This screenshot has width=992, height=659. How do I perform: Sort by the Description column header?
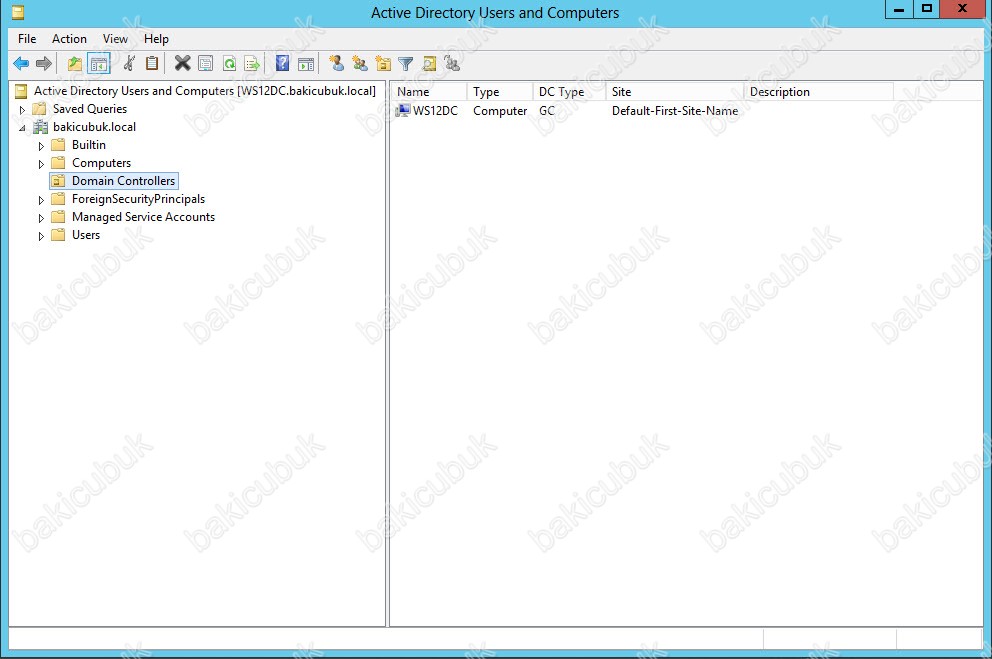pos(818,92)
